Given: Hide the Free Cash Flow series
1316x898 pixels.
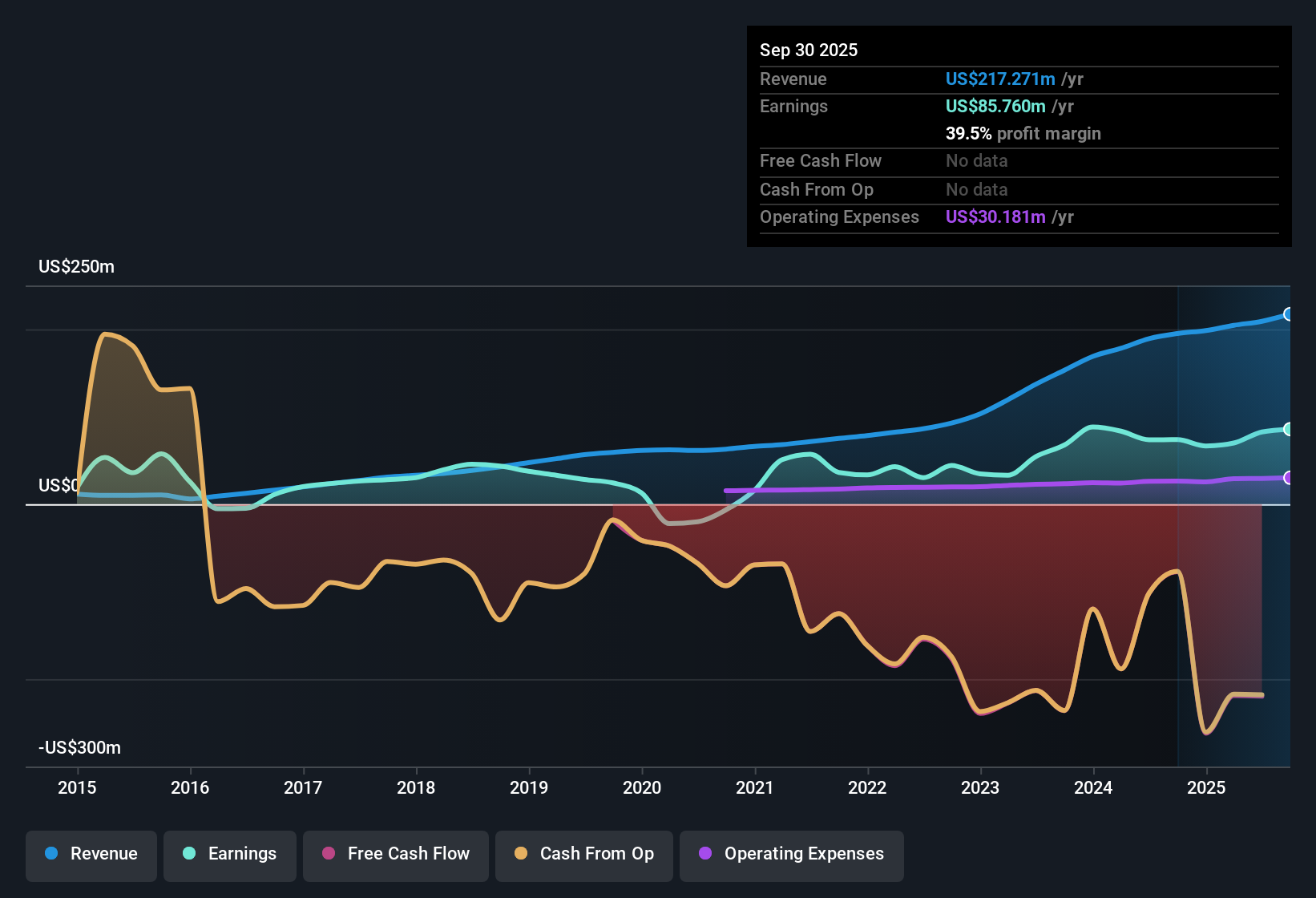Looking at the screenshot, I should click(x=396, y=854).
